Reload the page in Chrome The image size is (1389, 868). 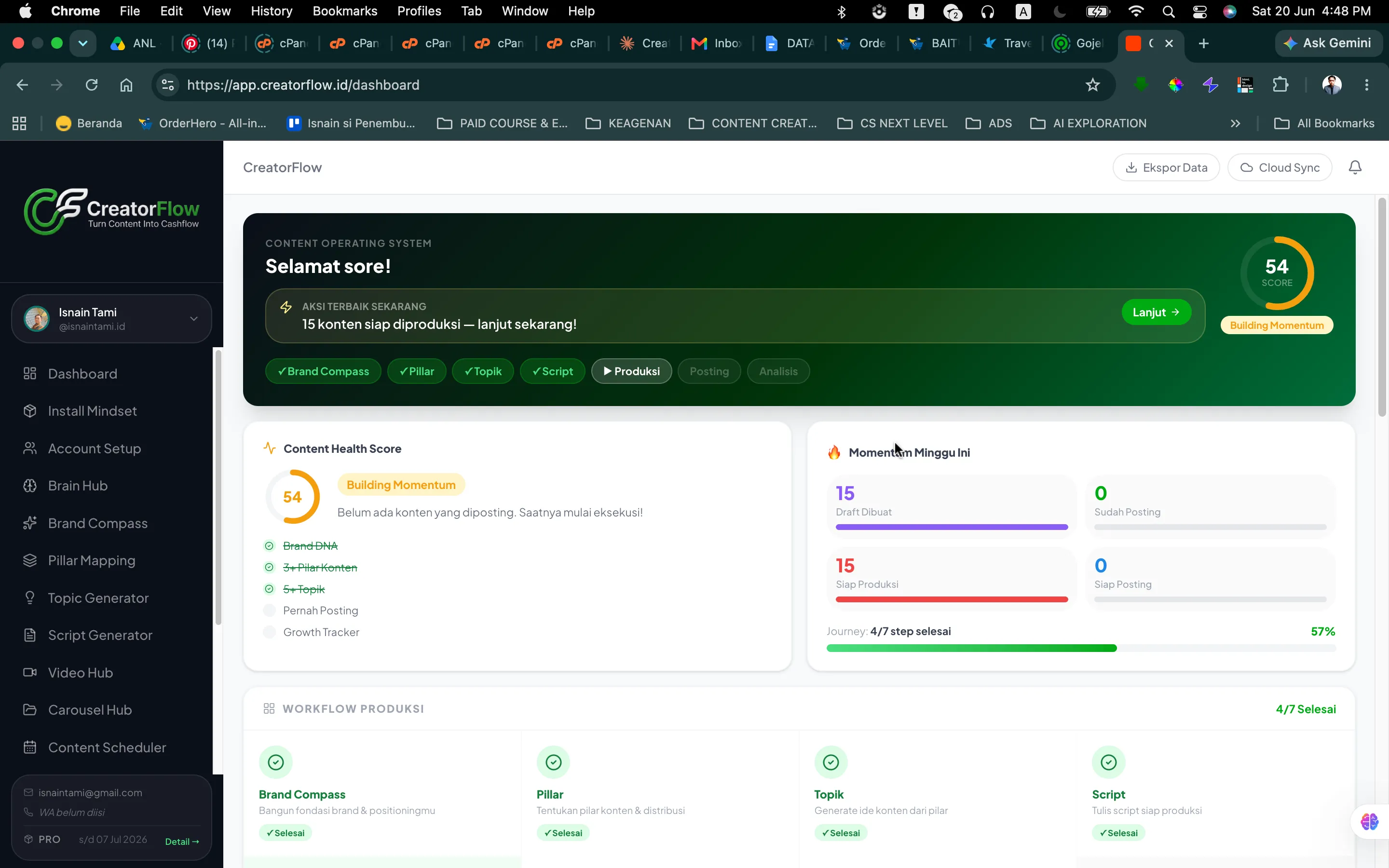pos(91,85)
